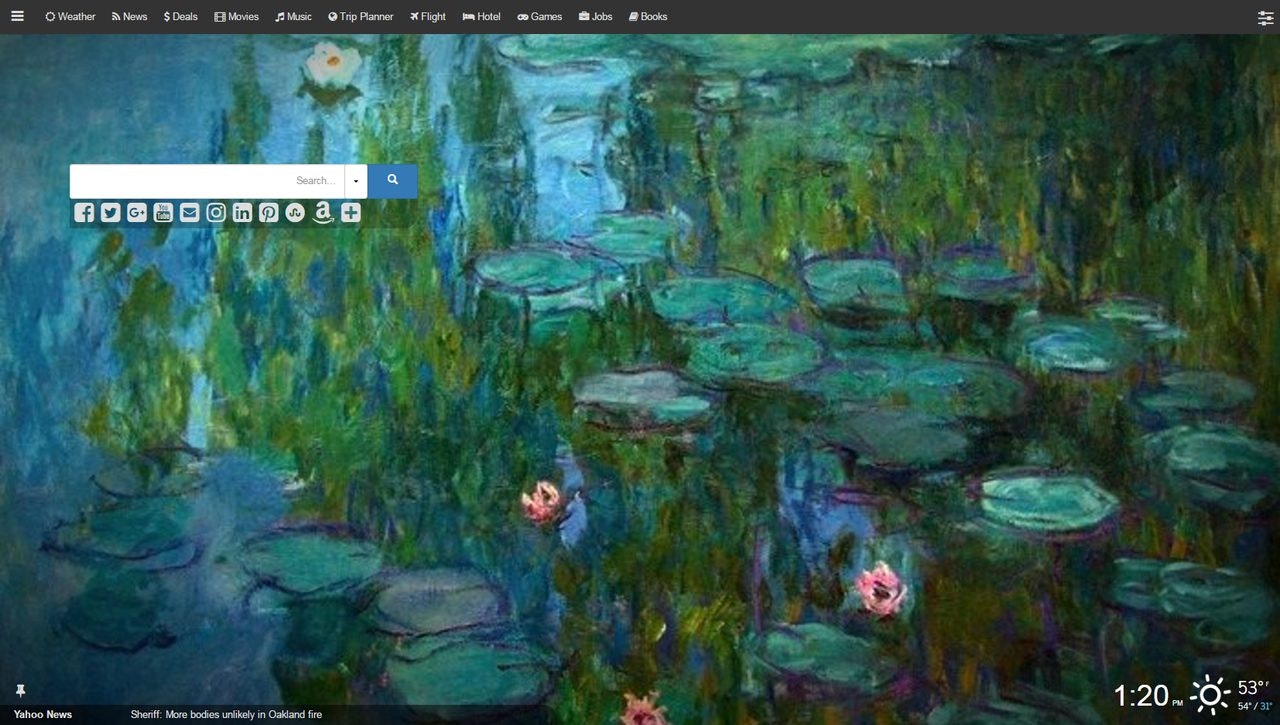Open the Weather page from top bar
Viewport: 1280px width, 725px height.
click(69, 16)
